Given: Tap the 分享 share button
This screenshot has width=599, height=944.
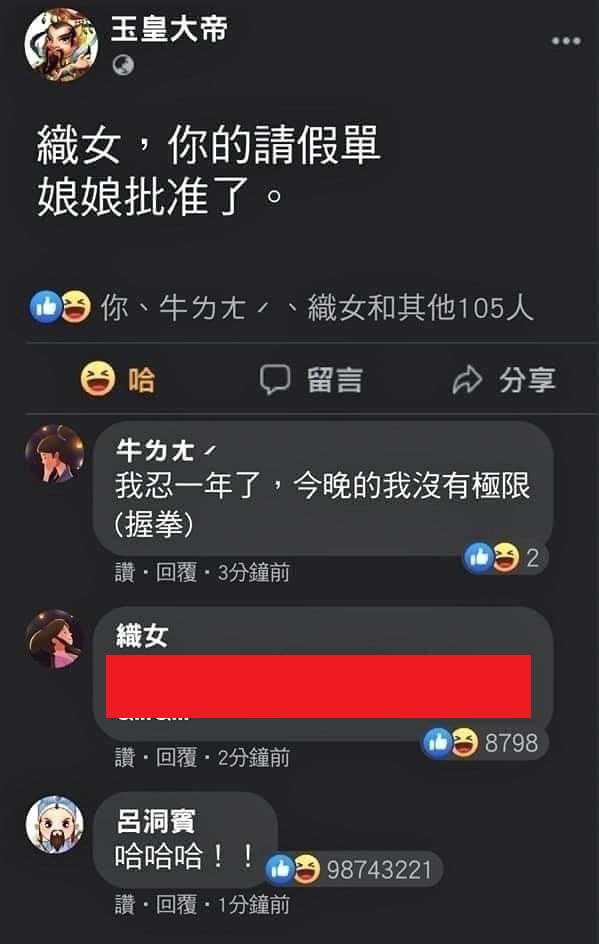Looking at the screenshot, I should 504,379.
